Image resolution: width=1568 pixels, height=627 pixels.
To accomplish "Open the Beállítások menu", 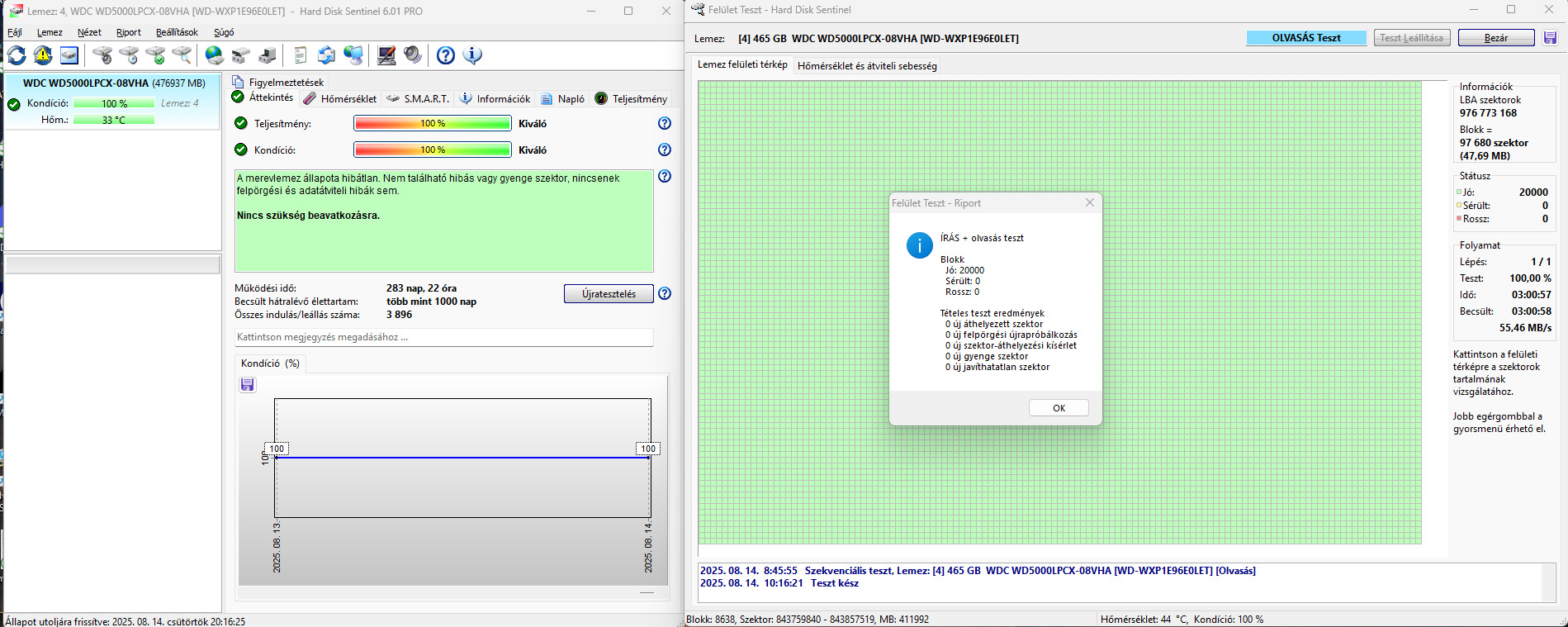I will coord(177,32).
